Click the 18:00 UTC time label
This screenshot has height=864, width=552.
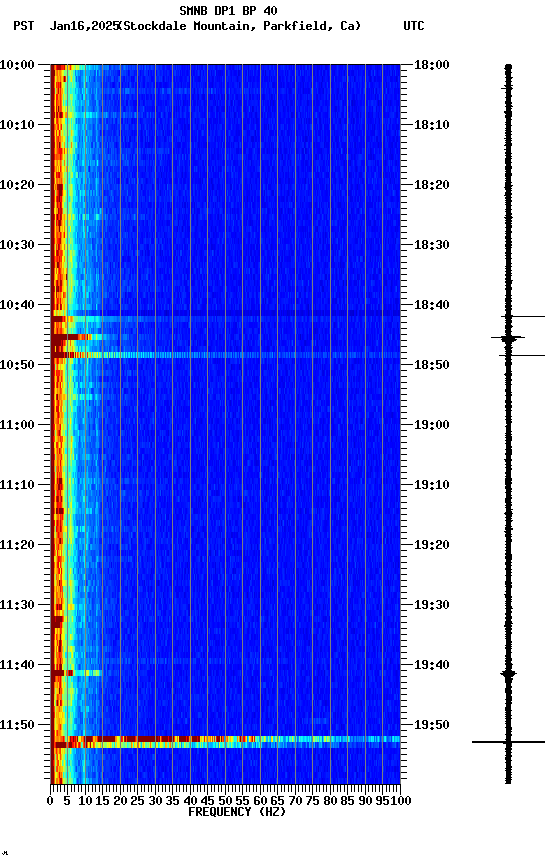point(431,65)
